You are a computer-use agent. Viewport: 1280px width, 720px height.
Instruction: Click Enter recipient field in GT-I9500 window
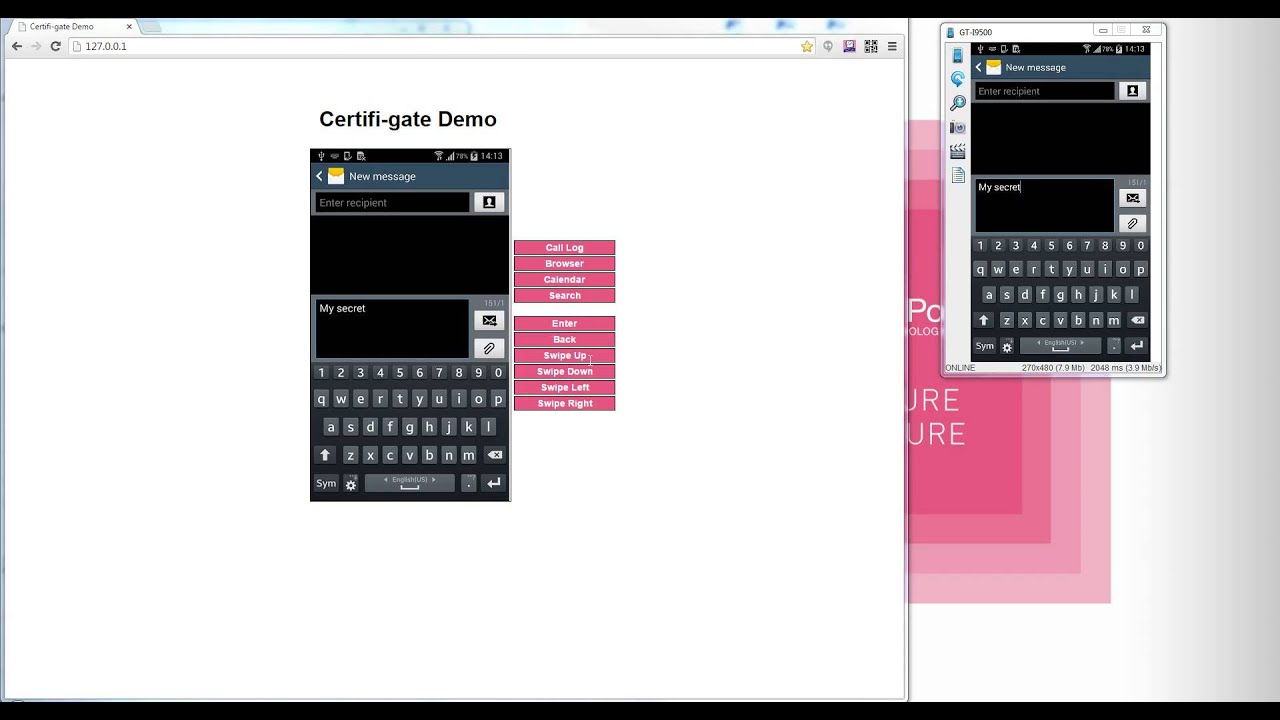(x=1044, y=91)
